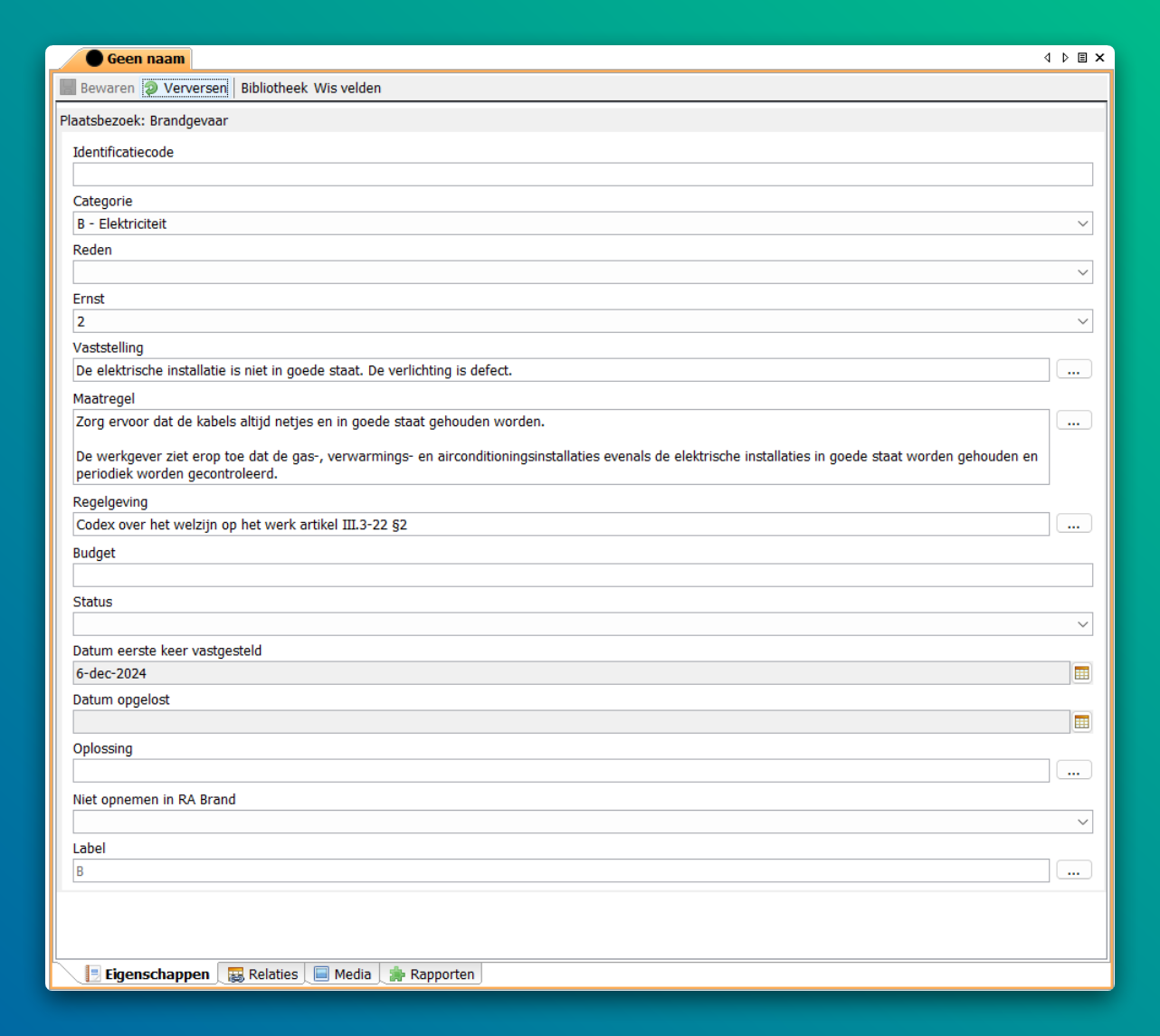
Task: Click the Bewaren save icon
Action: (x=68, y=88)
